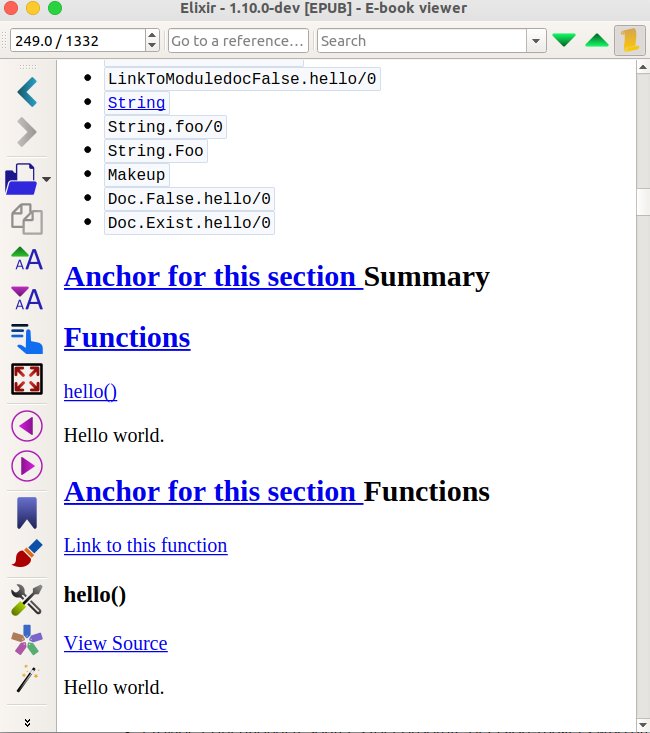This screenshot has height=733, width=650.
Task: Click the scroll up arrow of the scrollbar
Action: coord(643,67)
